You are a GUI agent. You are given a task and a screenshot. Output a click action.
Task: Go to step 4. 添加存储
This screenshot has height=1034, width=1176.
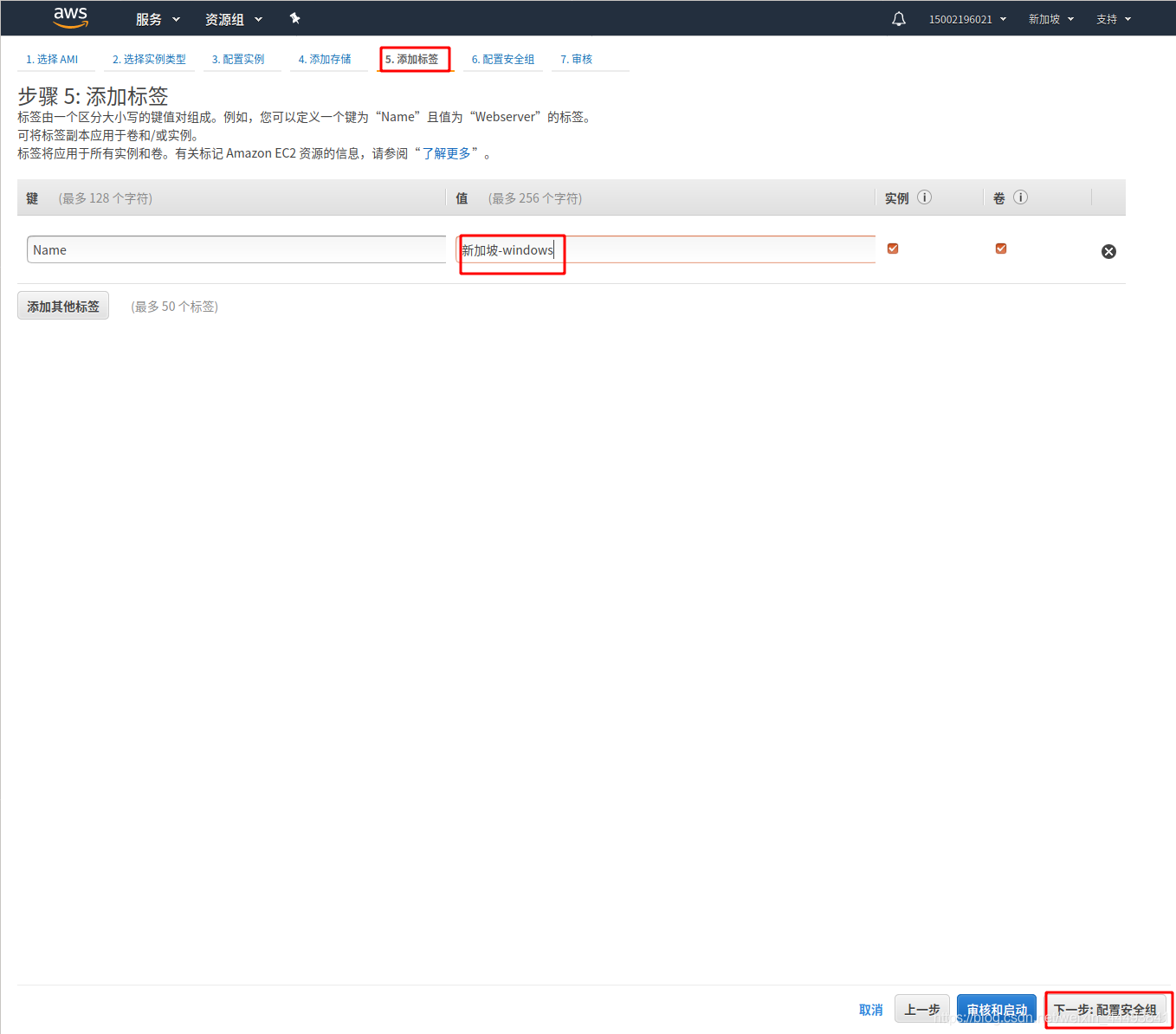point(325,60)
